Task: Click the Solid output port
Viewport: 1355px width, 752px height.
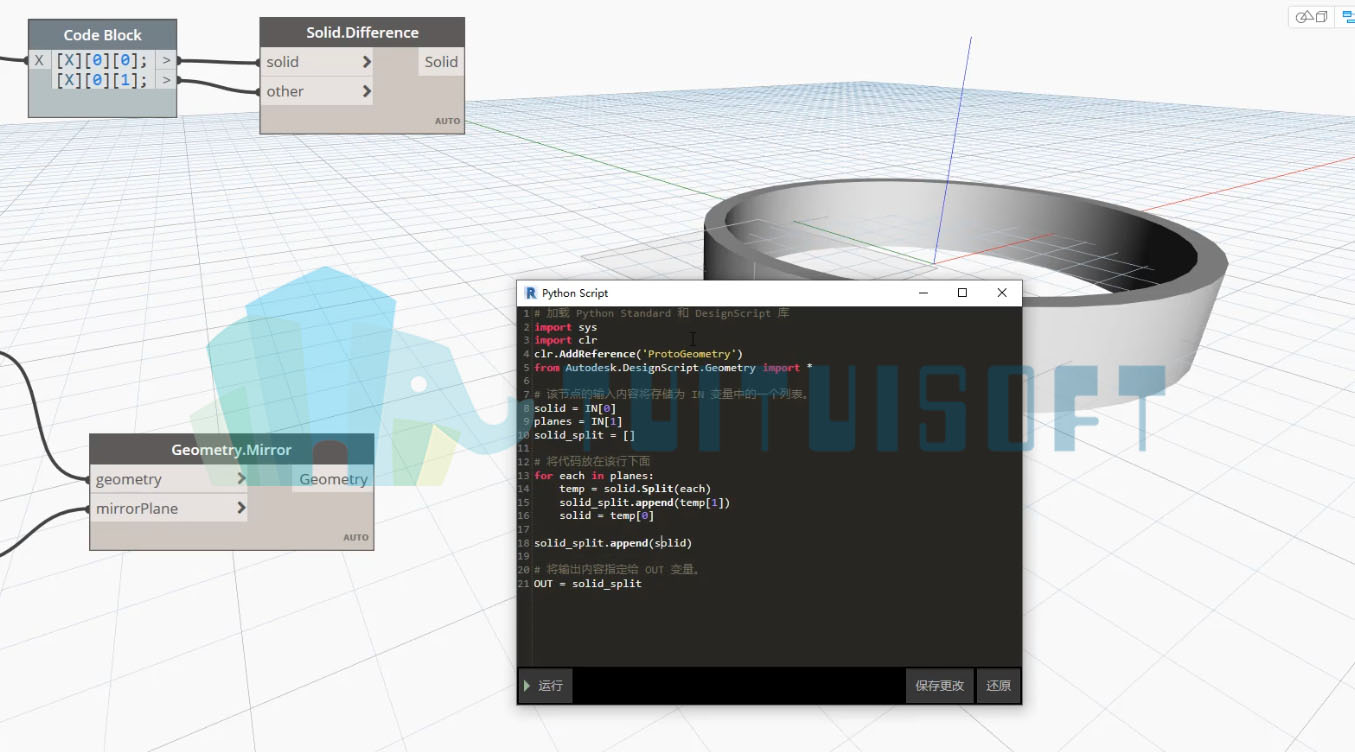Action: [441, 62]
